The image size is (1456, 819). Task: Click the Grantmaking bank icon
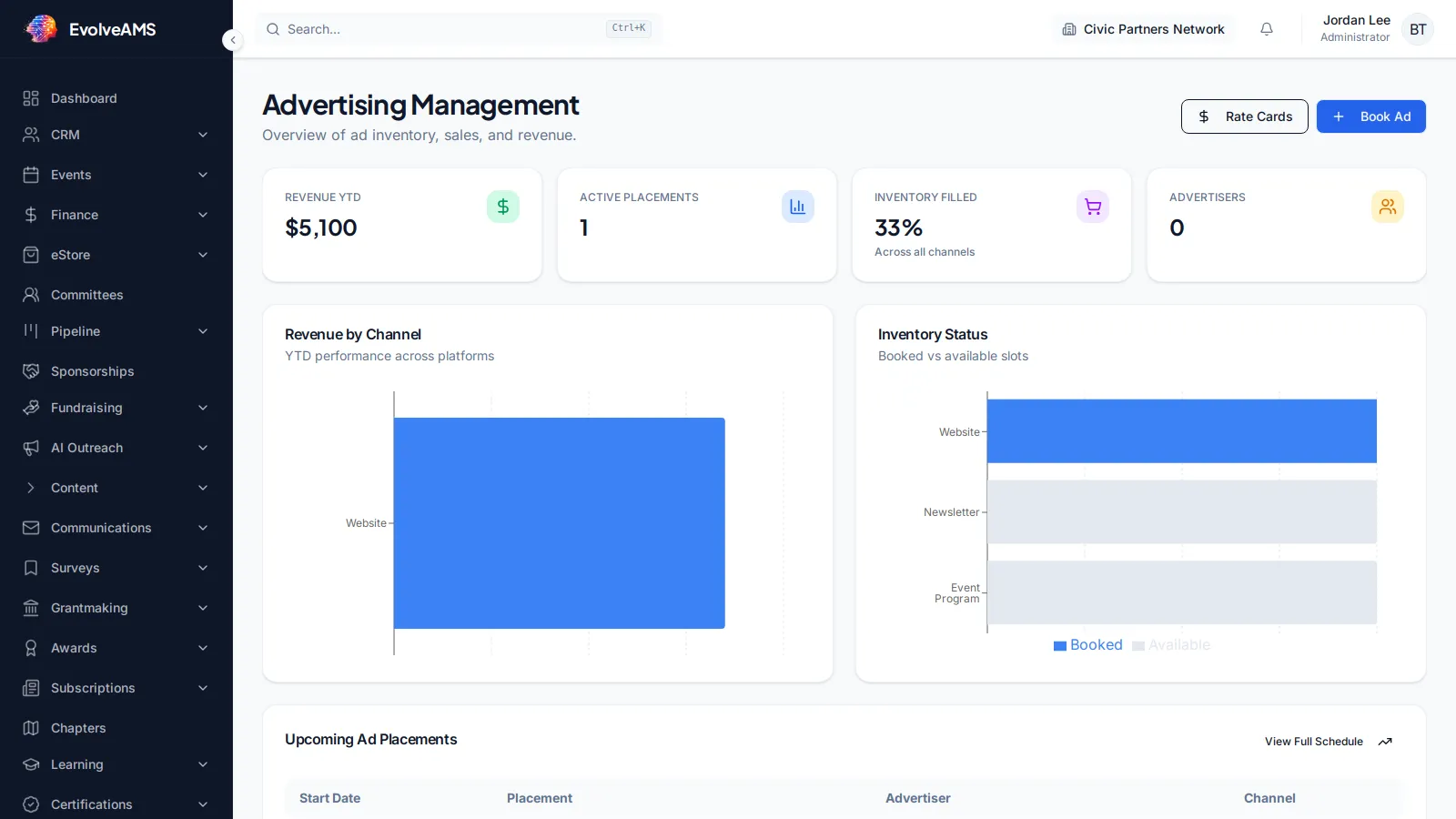31,608
